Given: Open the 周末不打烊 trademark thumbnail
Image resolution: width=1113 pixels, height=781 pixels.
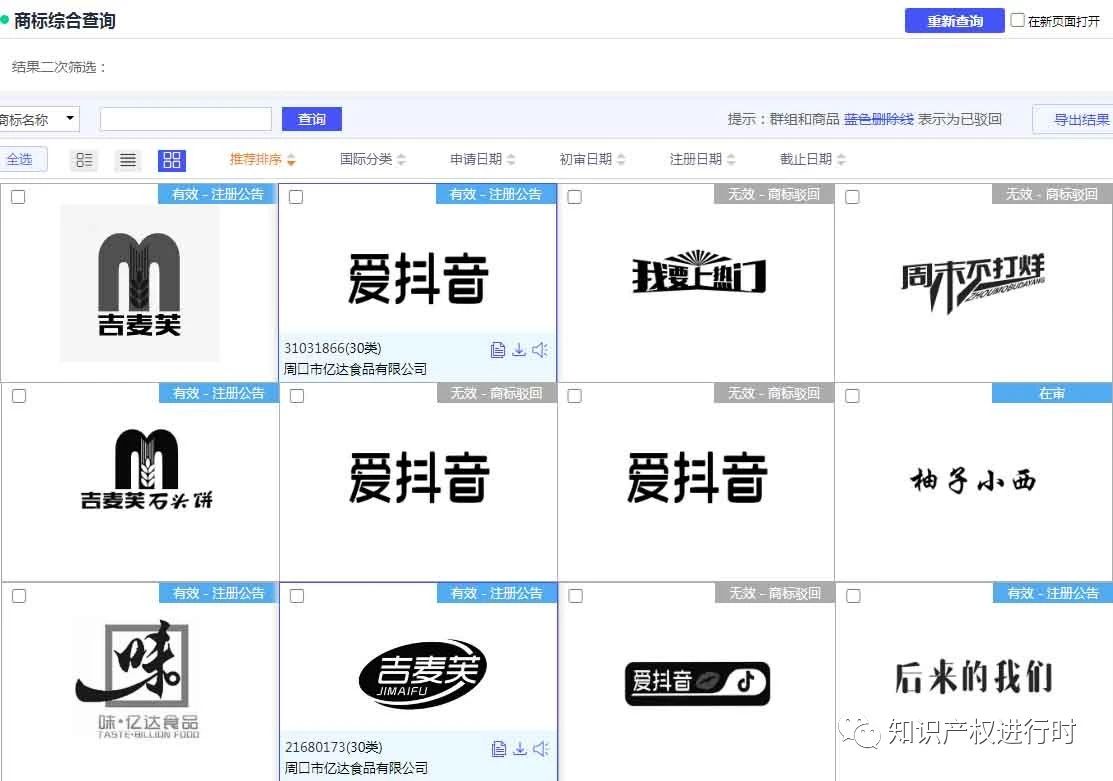Looking at the screenshot, I should [x=973, y=282].
